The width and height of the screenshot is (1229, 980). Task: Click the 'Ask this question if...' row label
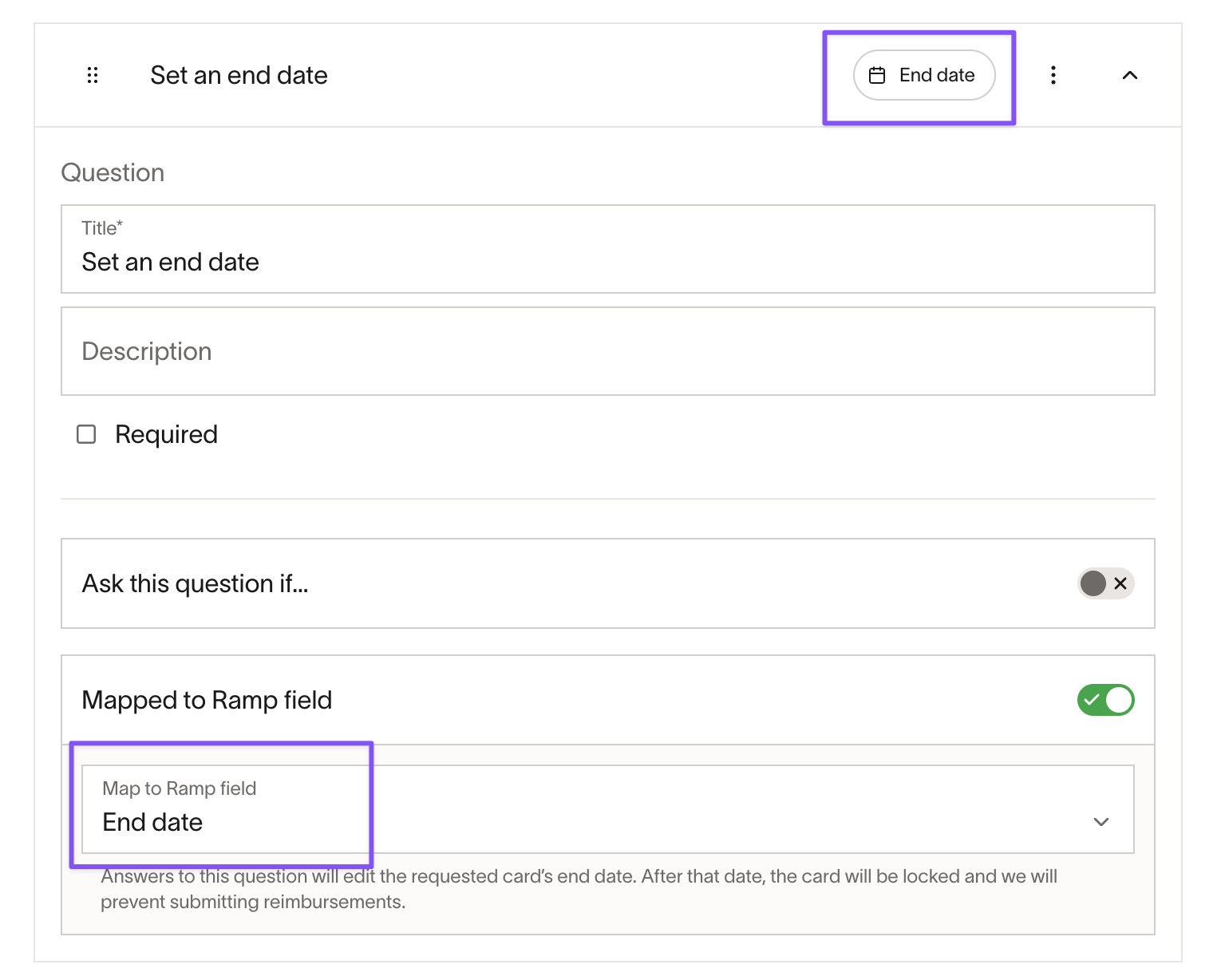[x=195, y=583]
